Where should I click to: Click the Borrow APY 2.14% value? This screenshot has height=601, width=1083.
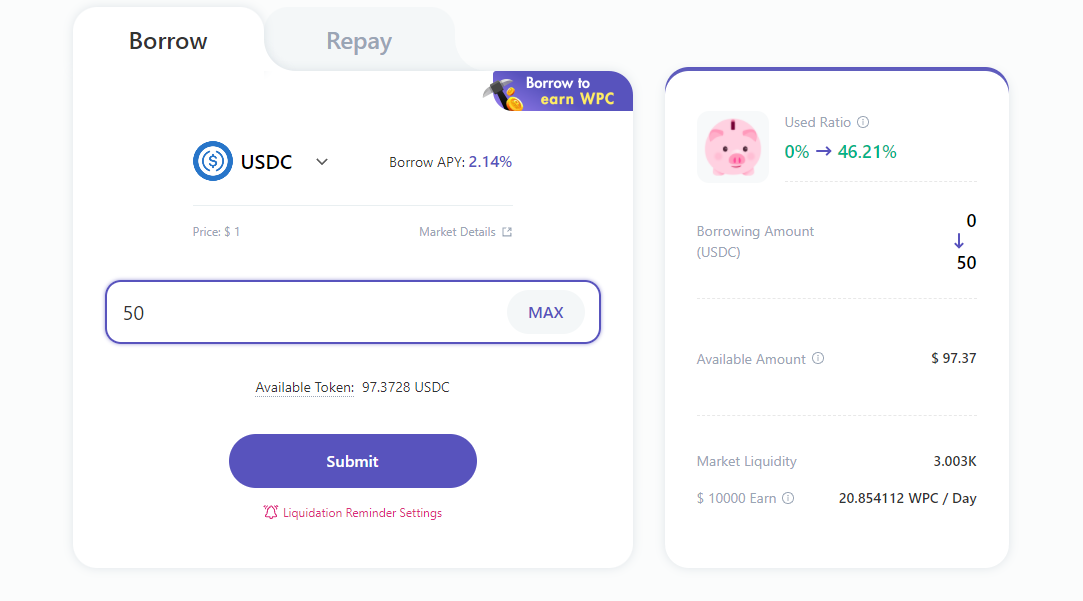490,162
